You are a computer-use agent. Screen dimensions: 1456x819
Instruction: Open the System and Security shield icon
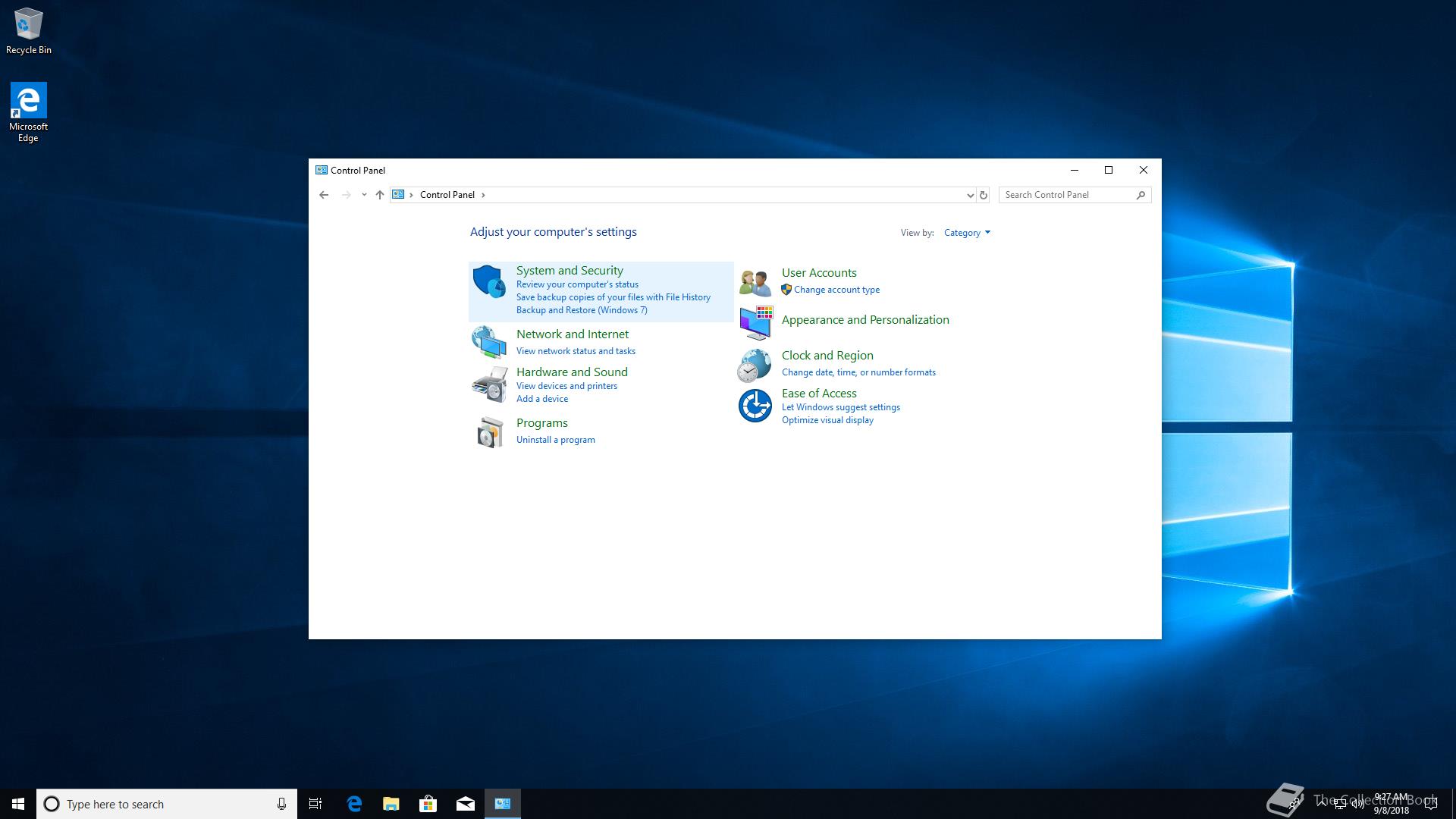tap(489, 281)
